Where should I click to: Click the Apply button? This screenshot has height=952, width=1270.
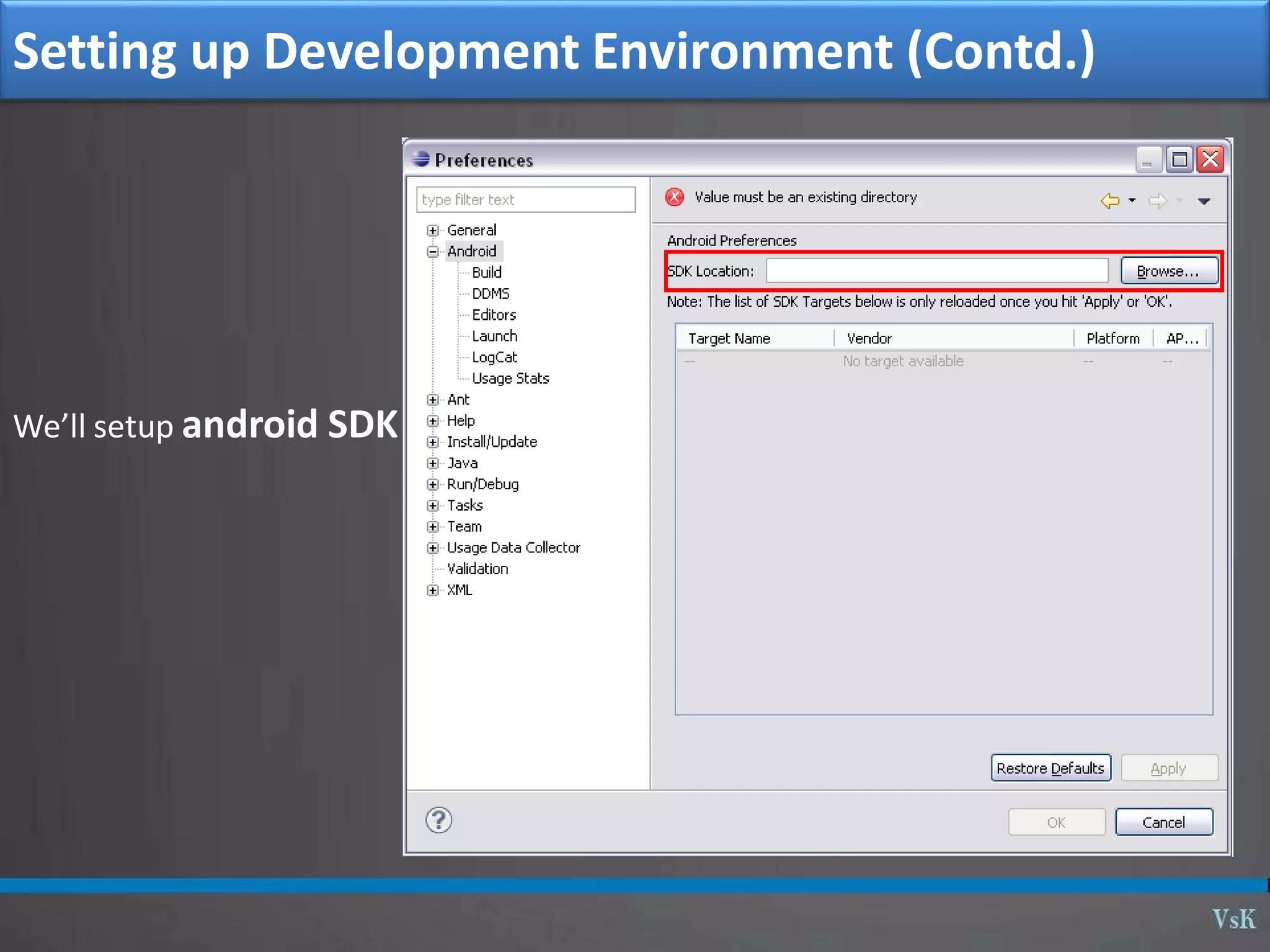pos(1169,768)
